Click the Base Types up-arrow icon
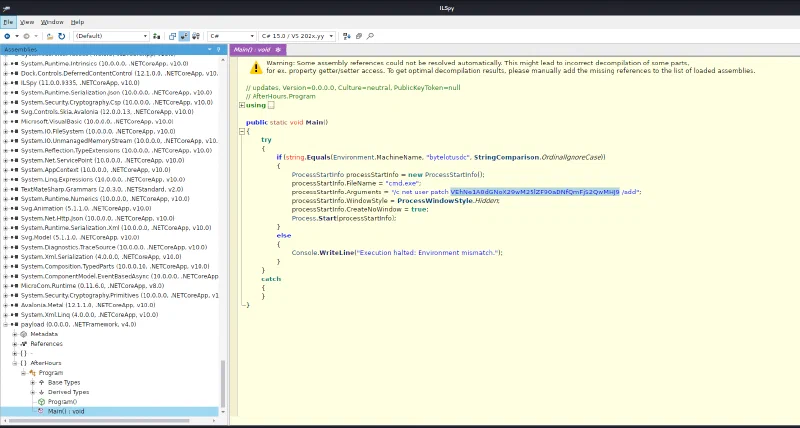The height and width of the screenshot is (428, 800). (42, 383)
